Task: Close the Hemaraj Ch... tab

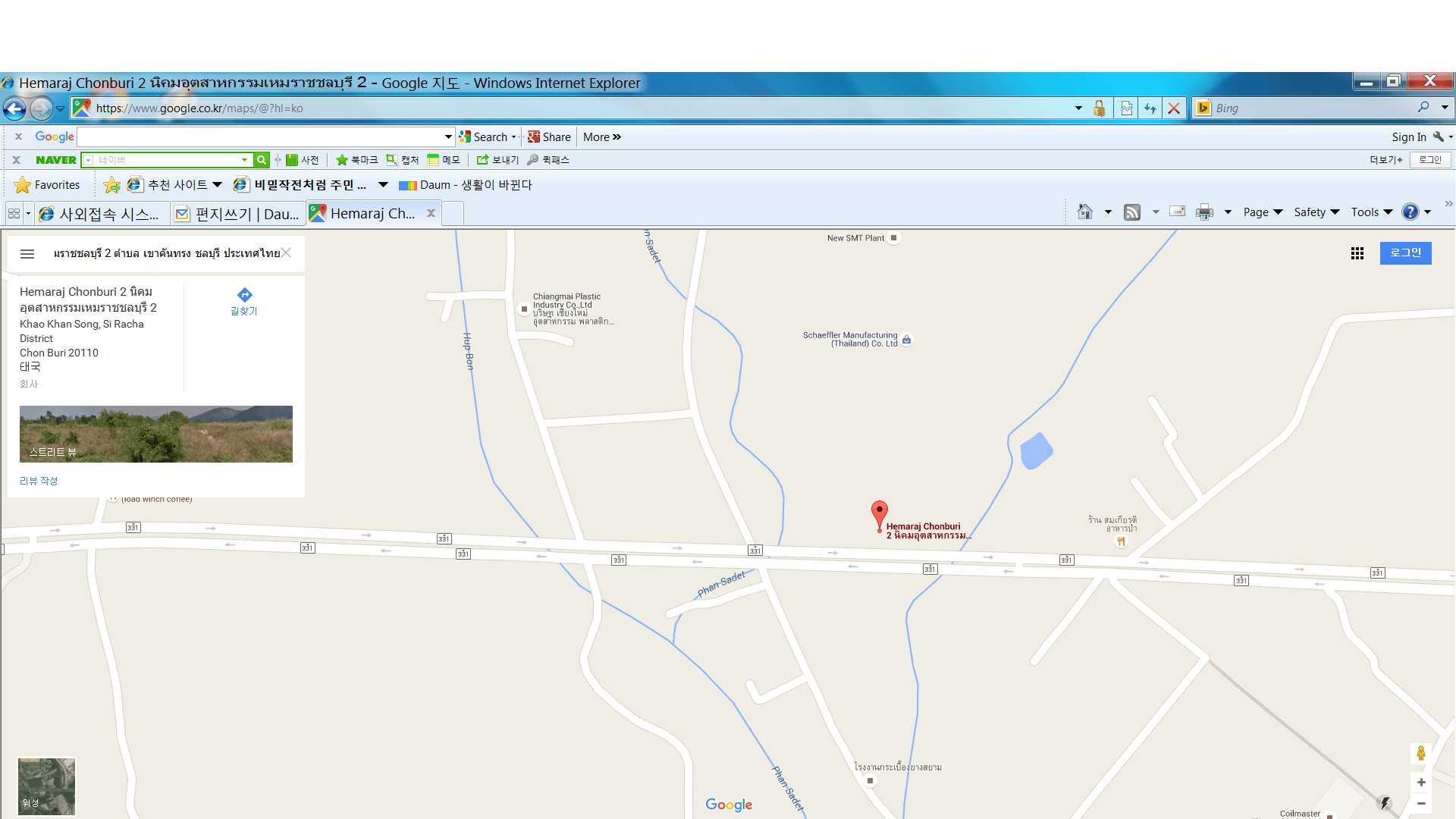Action: click(431, 213)
